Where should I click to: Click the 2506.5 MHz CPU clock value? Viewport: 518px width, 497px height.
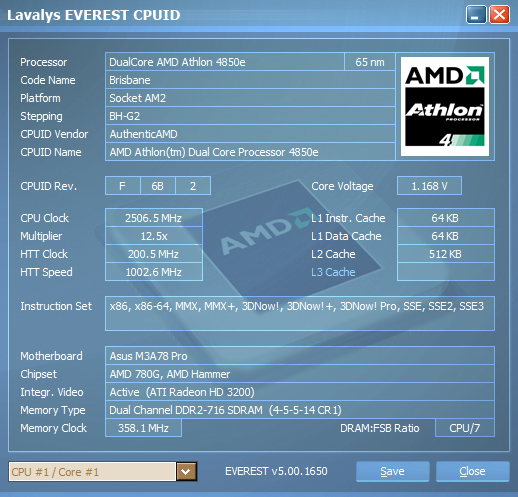(154, 218)
